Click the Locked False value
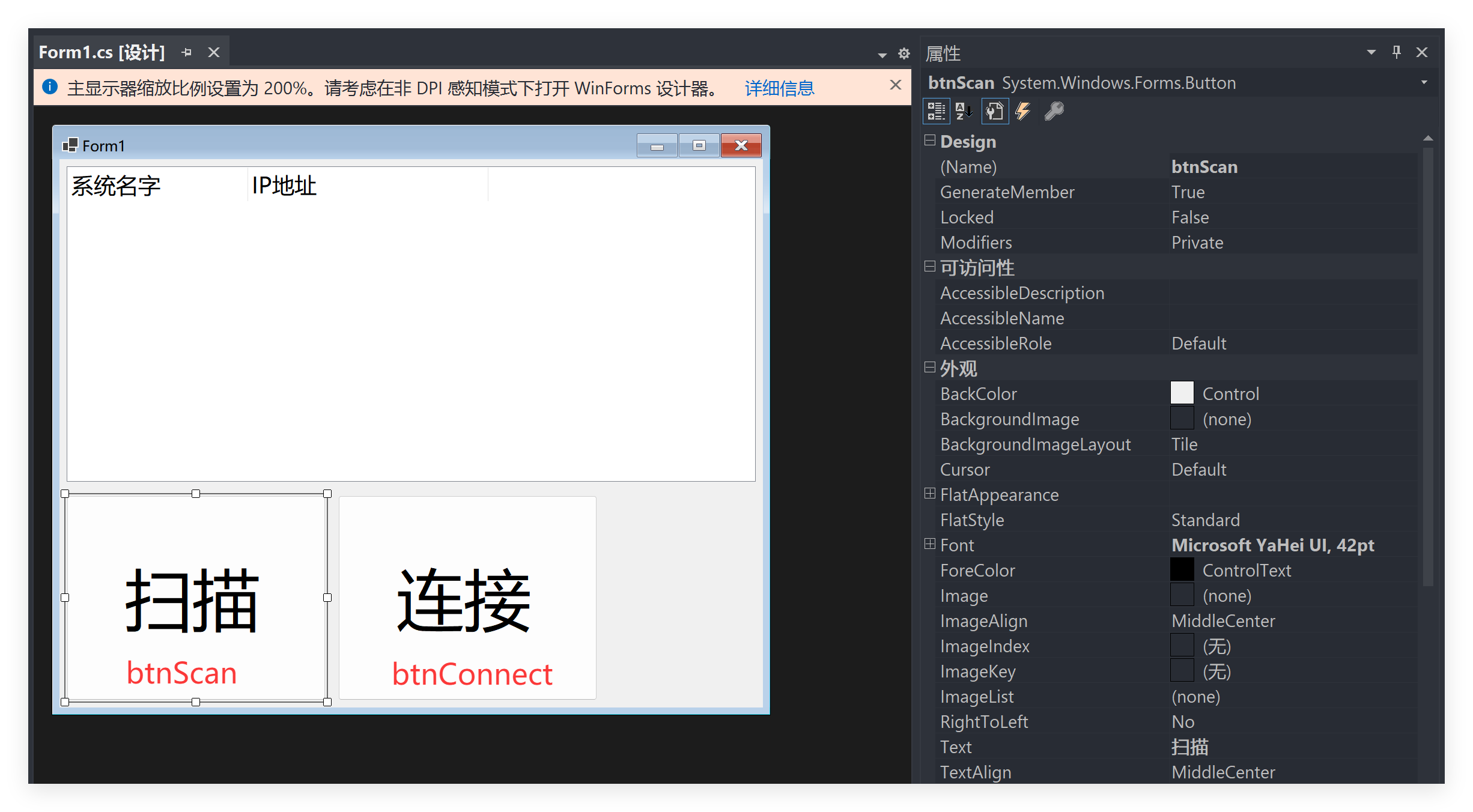The width and height of the screenshot is (1473, 812). (1293, 217)
